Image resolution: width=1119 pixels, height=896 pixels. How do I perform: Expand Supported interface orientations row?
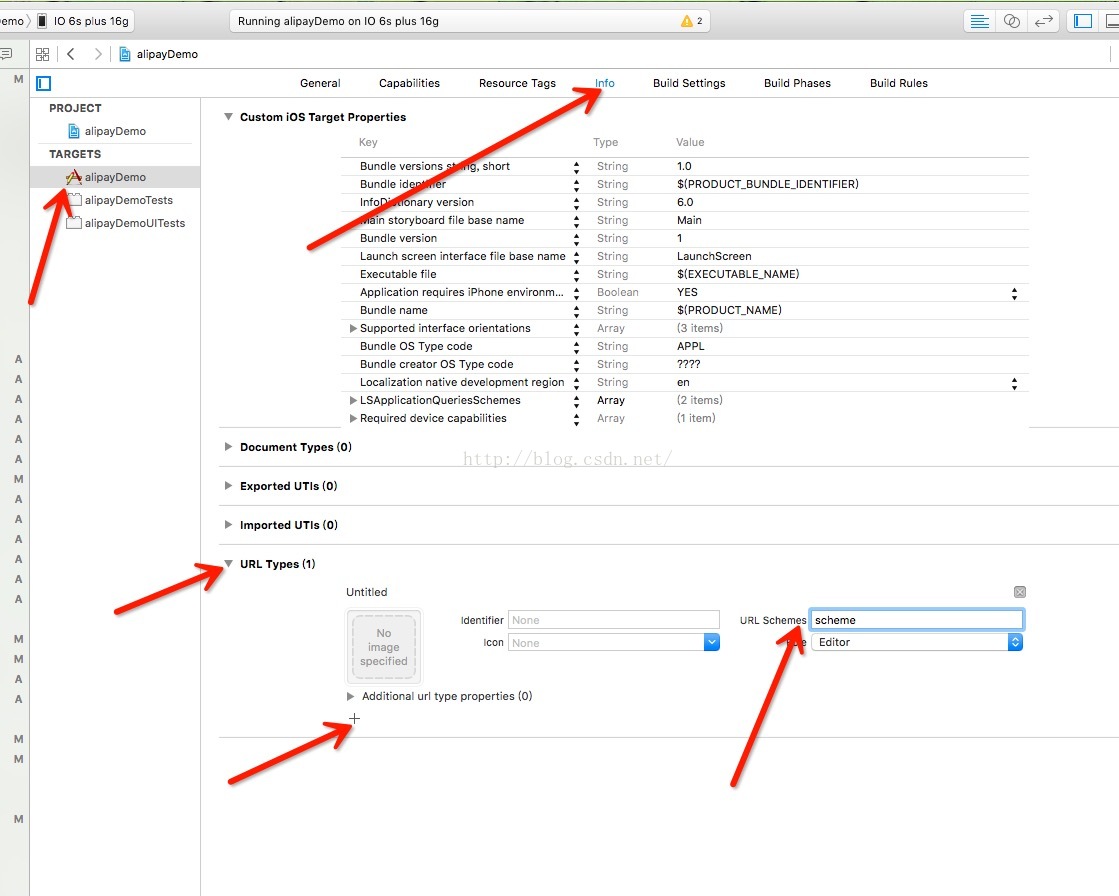pos(353,328)
